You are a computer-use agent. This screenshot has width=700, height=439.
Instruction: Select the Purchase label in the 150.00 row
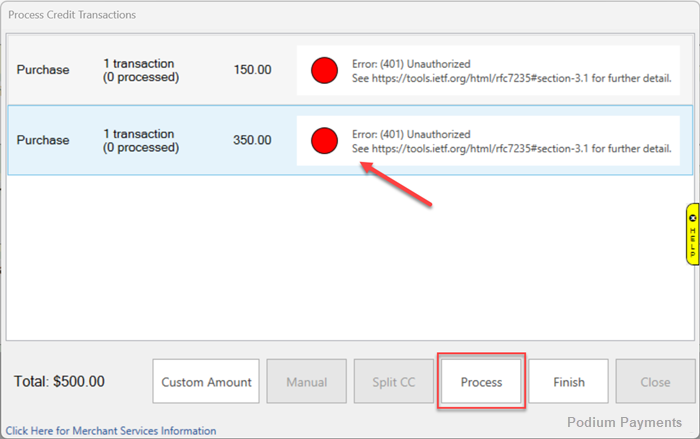point(43,71)
